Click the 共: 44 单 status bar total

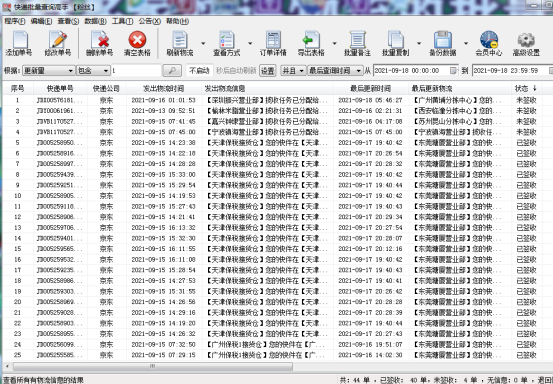coord(355,380)
